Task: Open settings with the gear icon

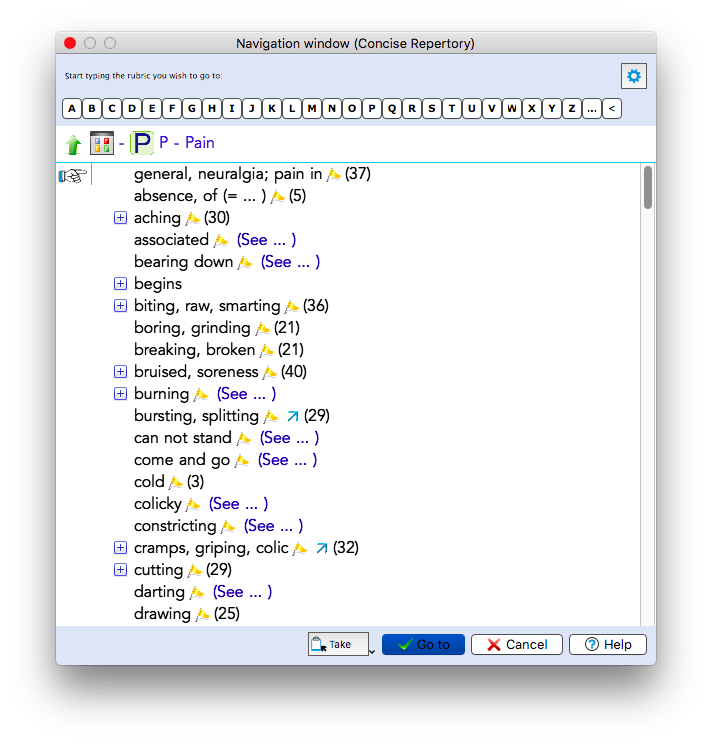Action: click(634, 76)
